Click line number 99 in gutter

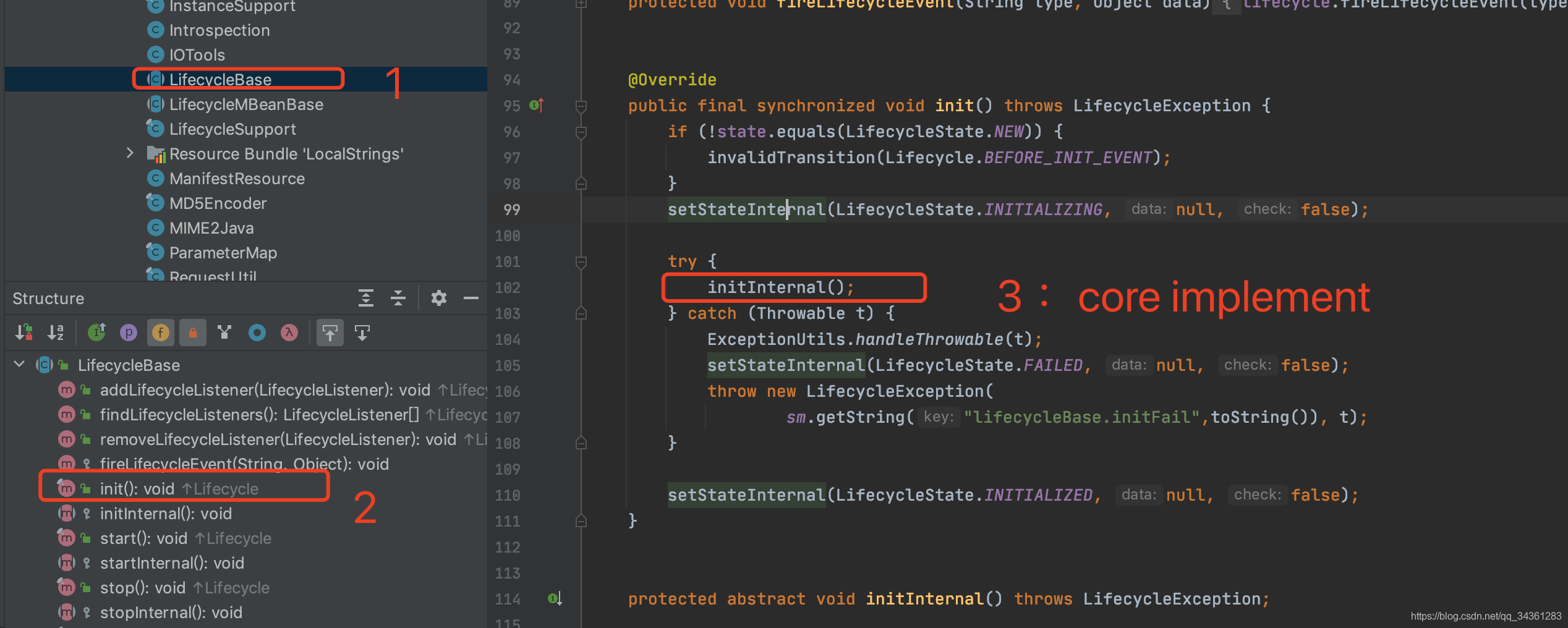[x=512, y=210]
